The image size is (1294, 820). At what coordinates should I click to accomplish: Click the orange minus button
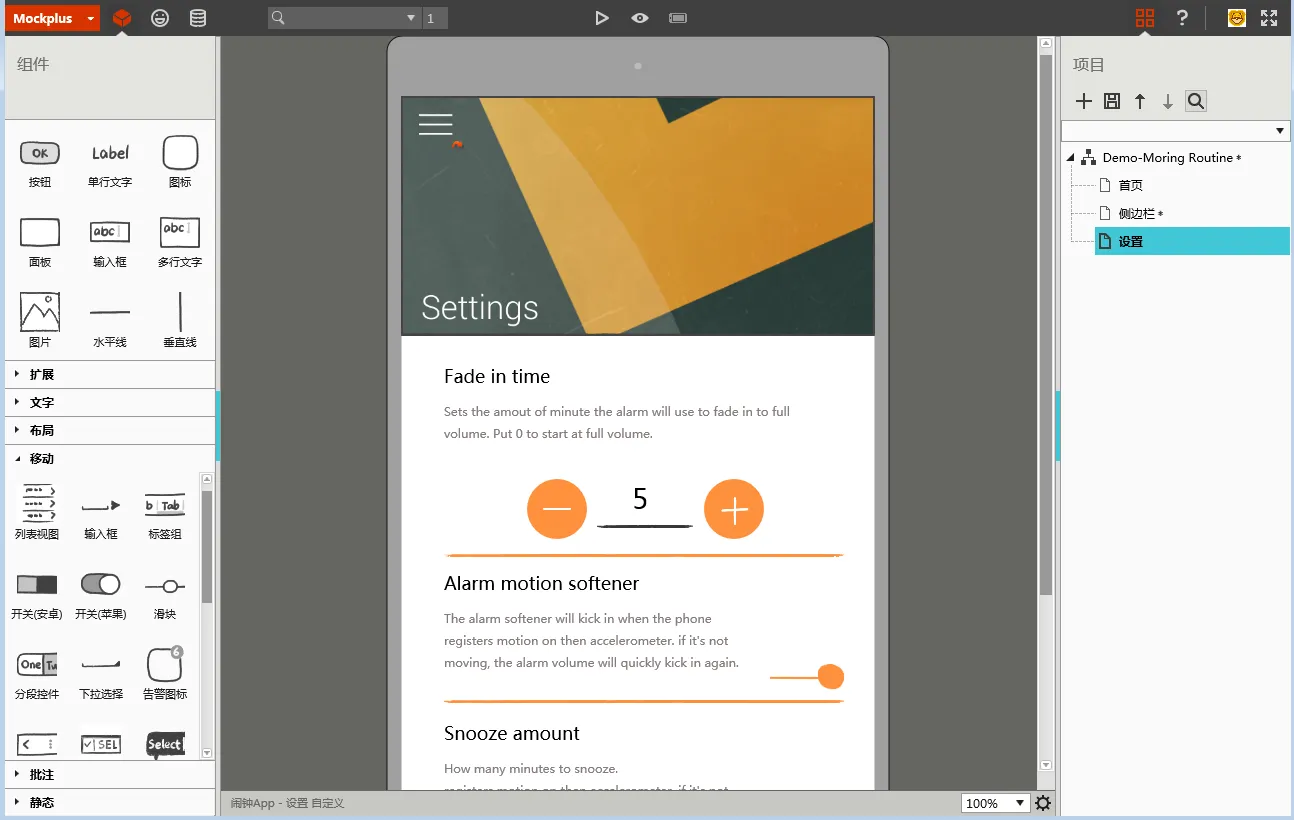pos(557,509)
